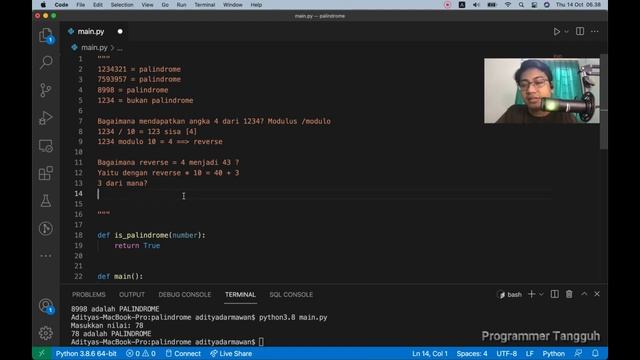
Task: Change indentation via Spaces: 4
Action: (472, 353)
